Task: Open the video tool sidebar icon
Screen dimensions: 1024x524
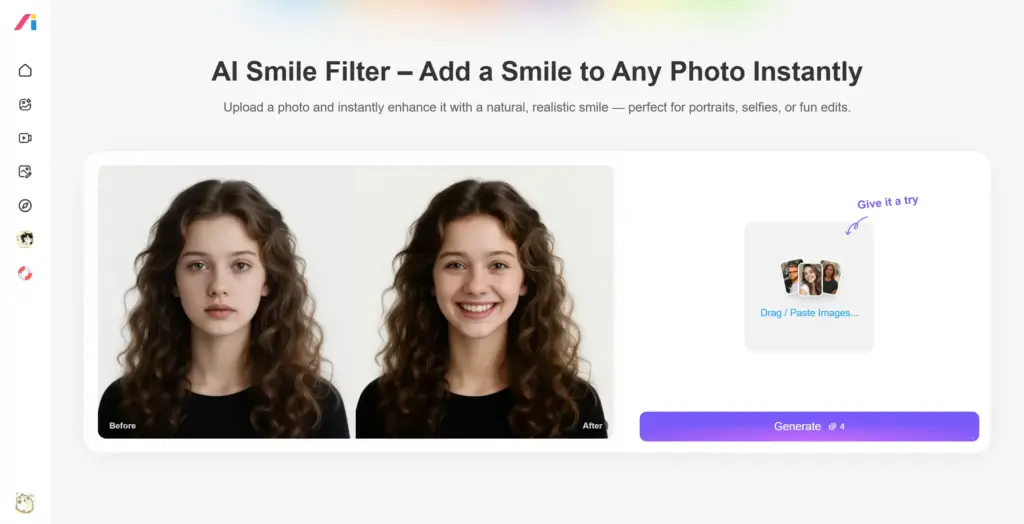Action: pos(25,138)
